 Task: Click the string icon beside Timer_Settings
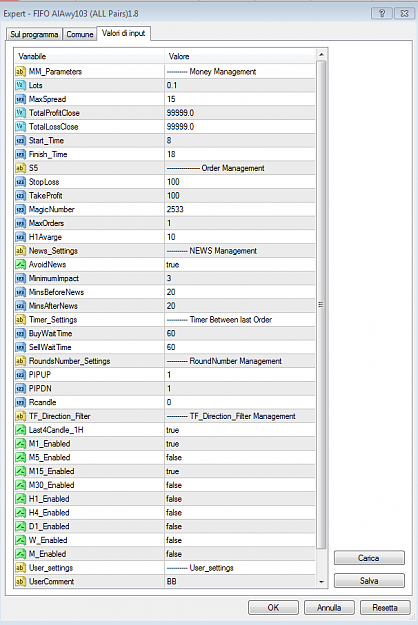(20, 320)
